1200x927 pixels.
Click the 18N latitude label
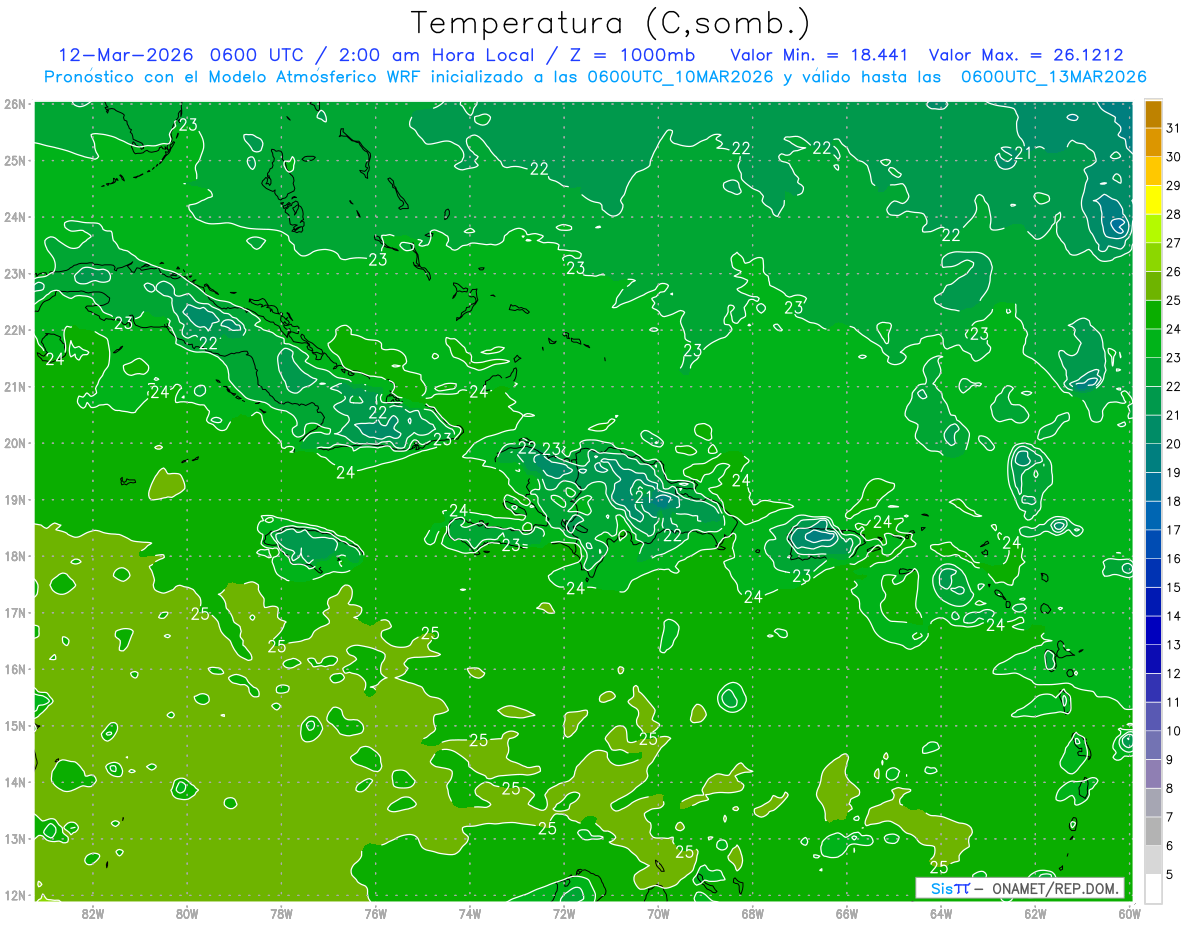[x=14, y=556]
